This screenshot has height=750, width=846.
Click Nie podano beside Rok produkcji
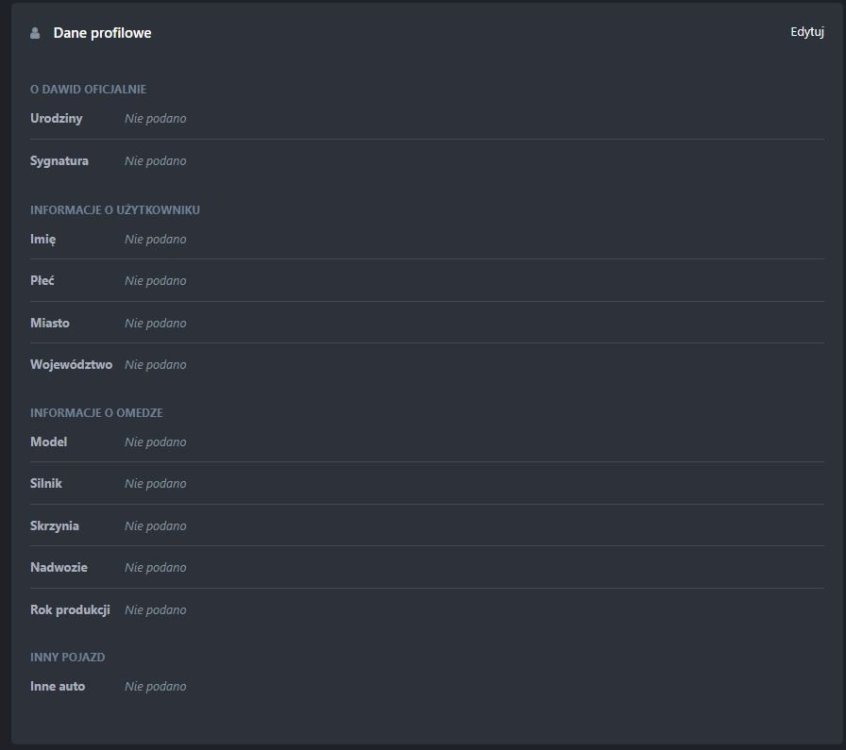click(x=153, y=608)
